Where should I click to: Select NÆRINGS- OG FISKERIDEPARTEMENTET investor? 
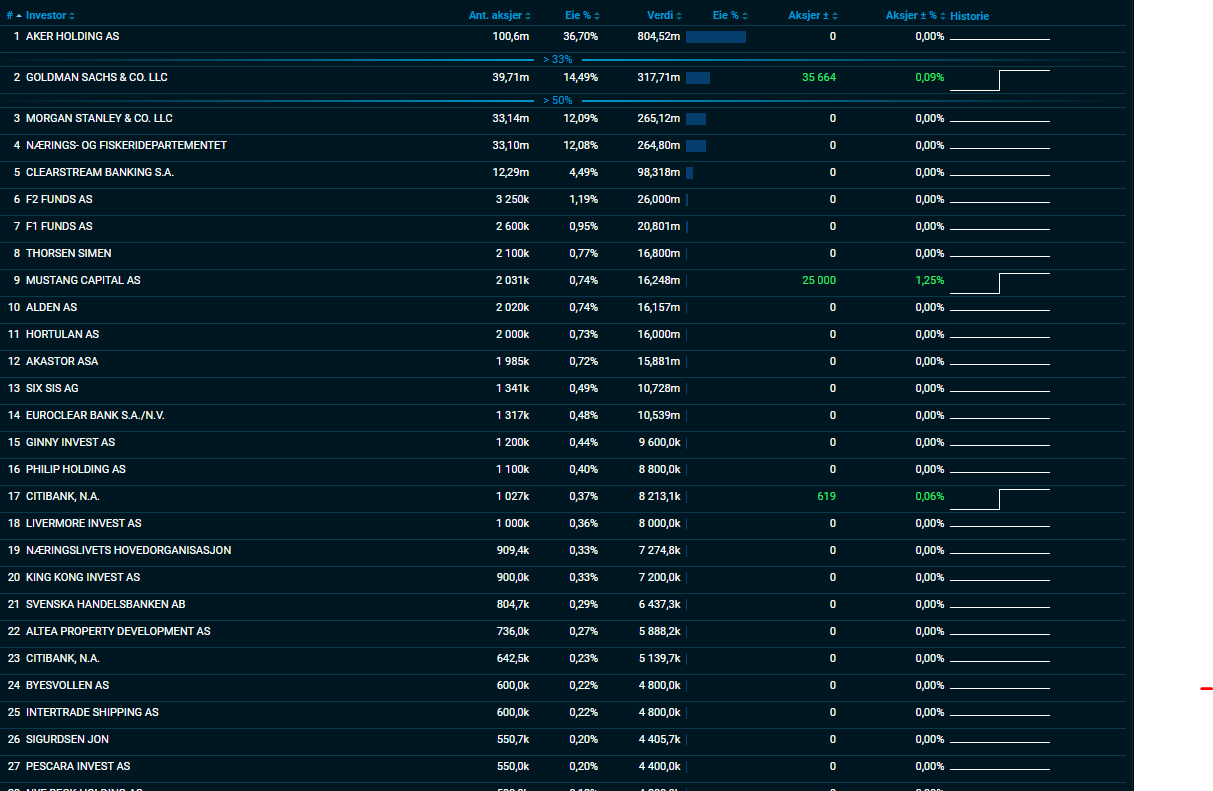pos(126,145)
